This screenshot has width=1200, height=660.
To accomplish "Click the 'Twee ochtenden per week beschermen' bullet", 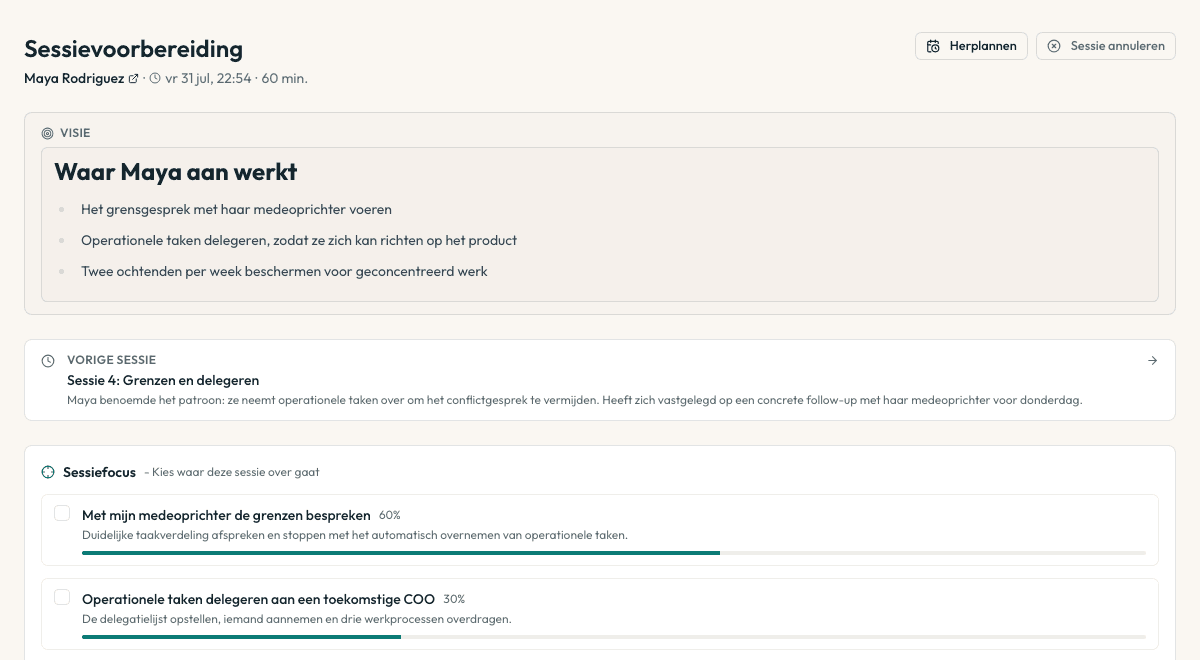I will [x=284, y=271].
